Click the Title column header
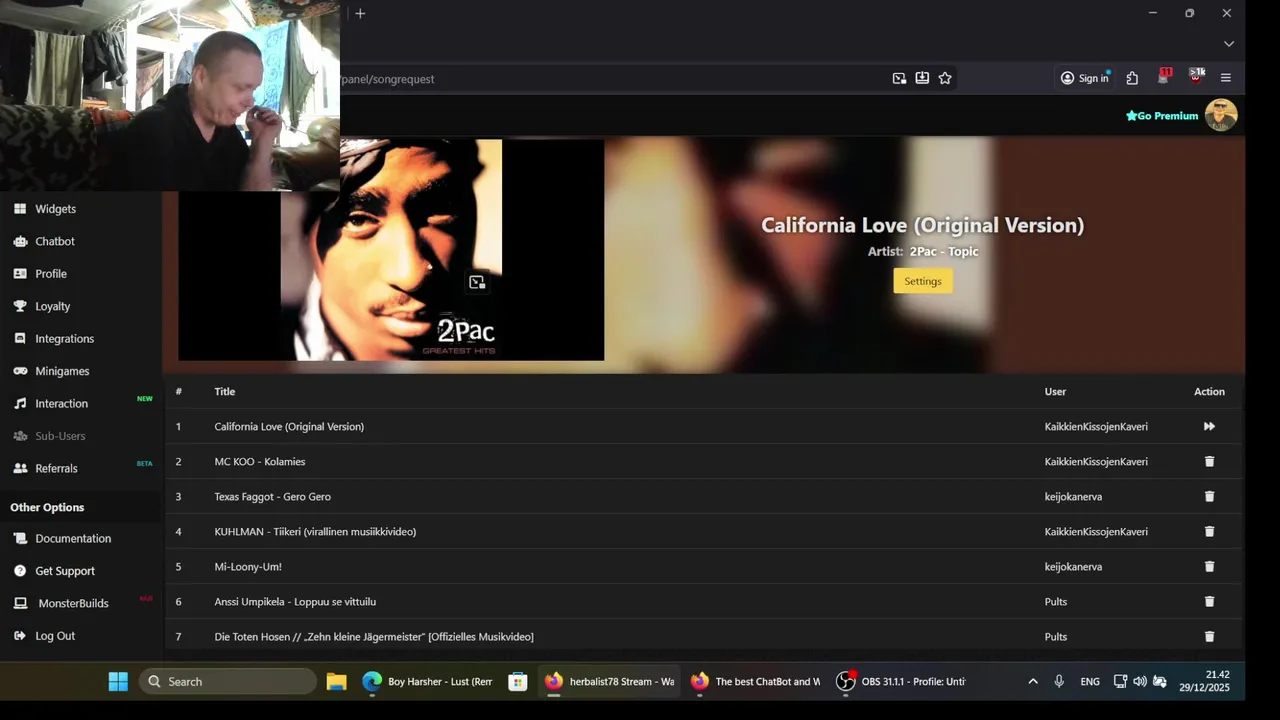The height and width of the screenshot is (720, 1280). click(x=224, y=392)
